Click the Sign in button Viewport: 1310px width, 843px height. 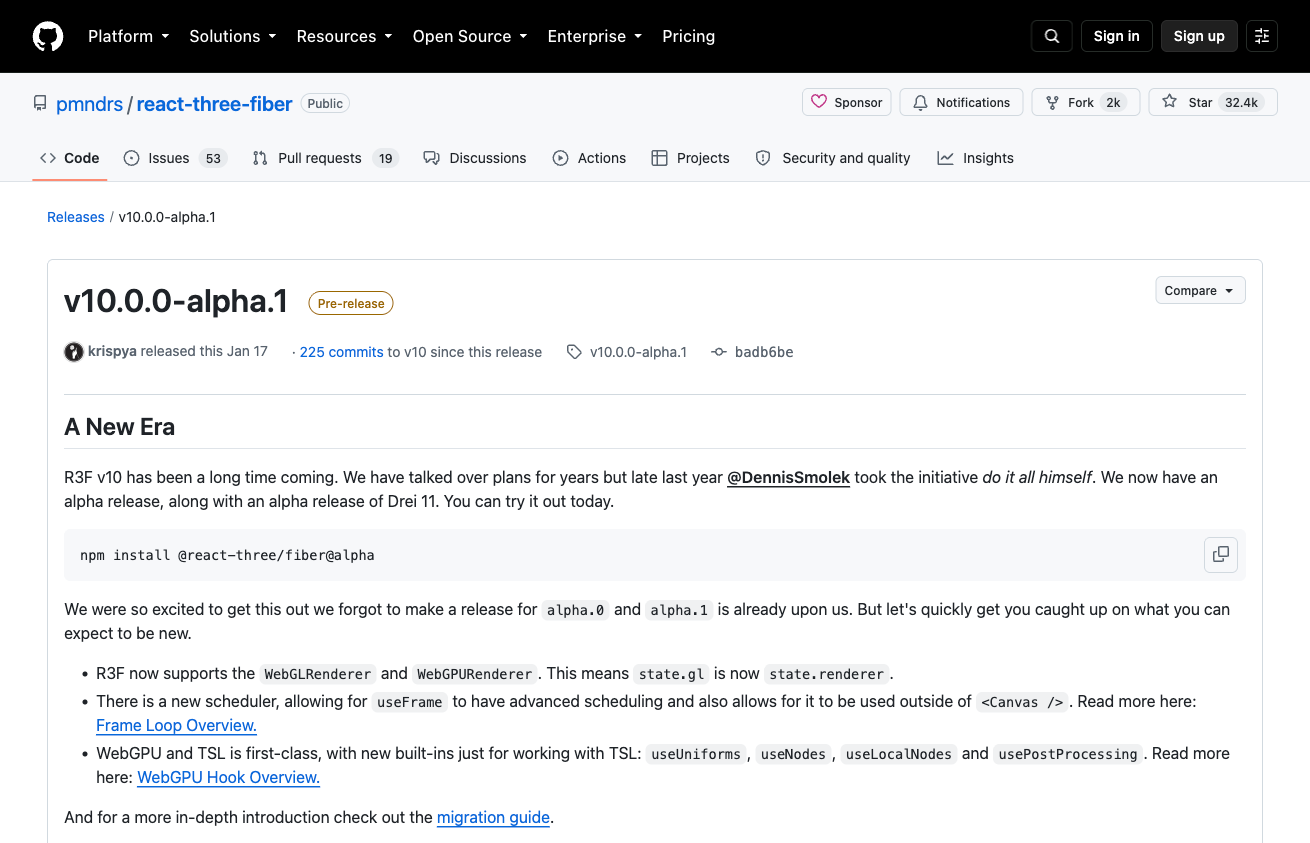pyautogui.click(x=1116, y=36)
